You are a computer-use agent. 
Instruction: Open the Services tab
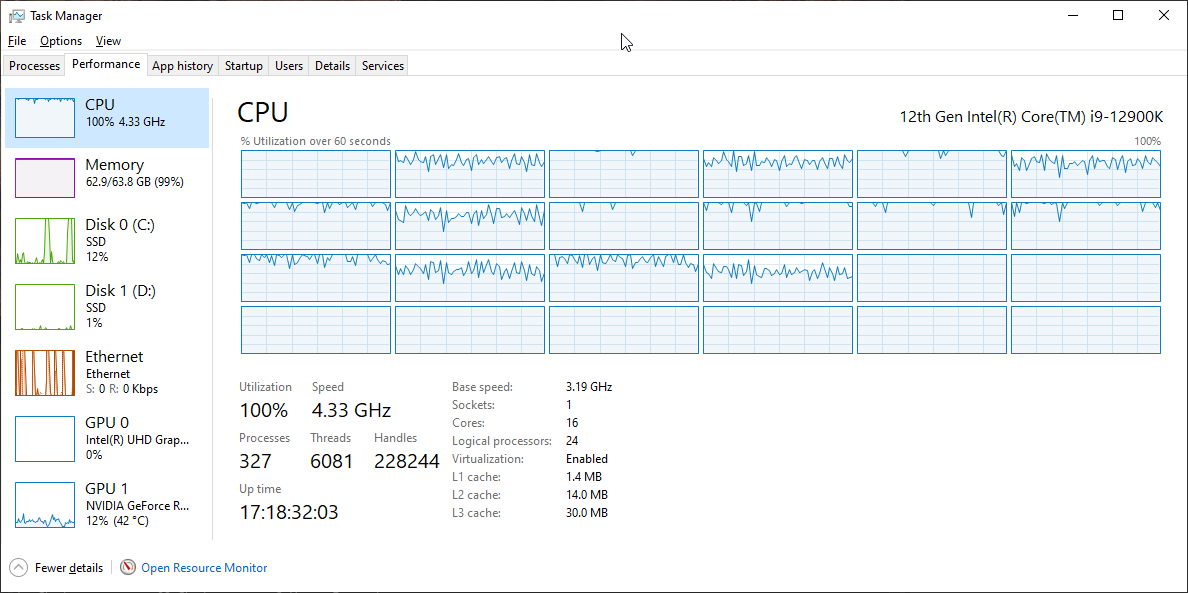click(383, 66)
